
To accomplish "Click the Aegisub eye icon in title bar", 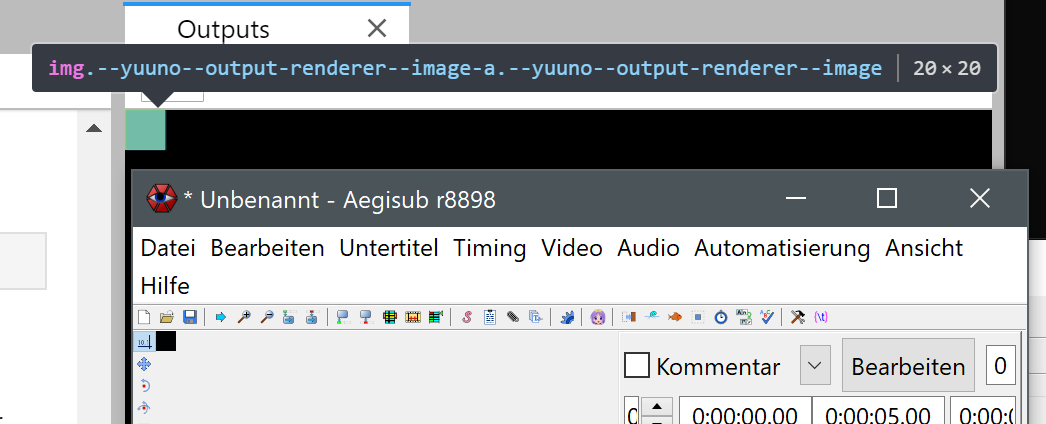I will coord(161,198).
